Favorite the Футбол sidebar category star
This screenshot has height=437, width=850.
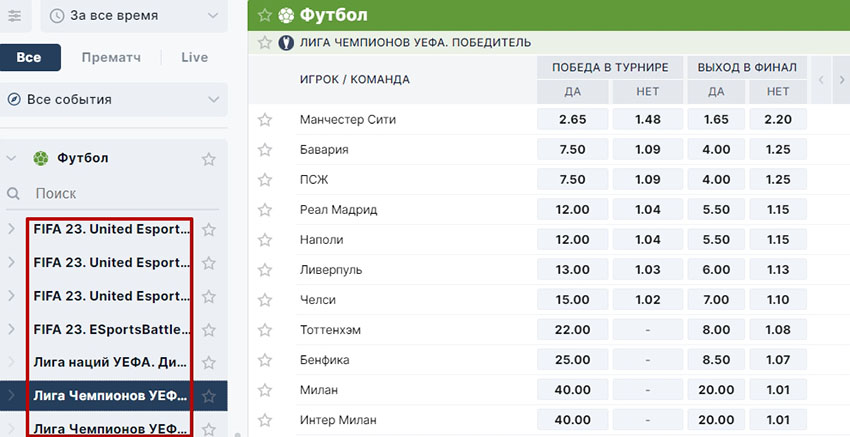(209, 159)
